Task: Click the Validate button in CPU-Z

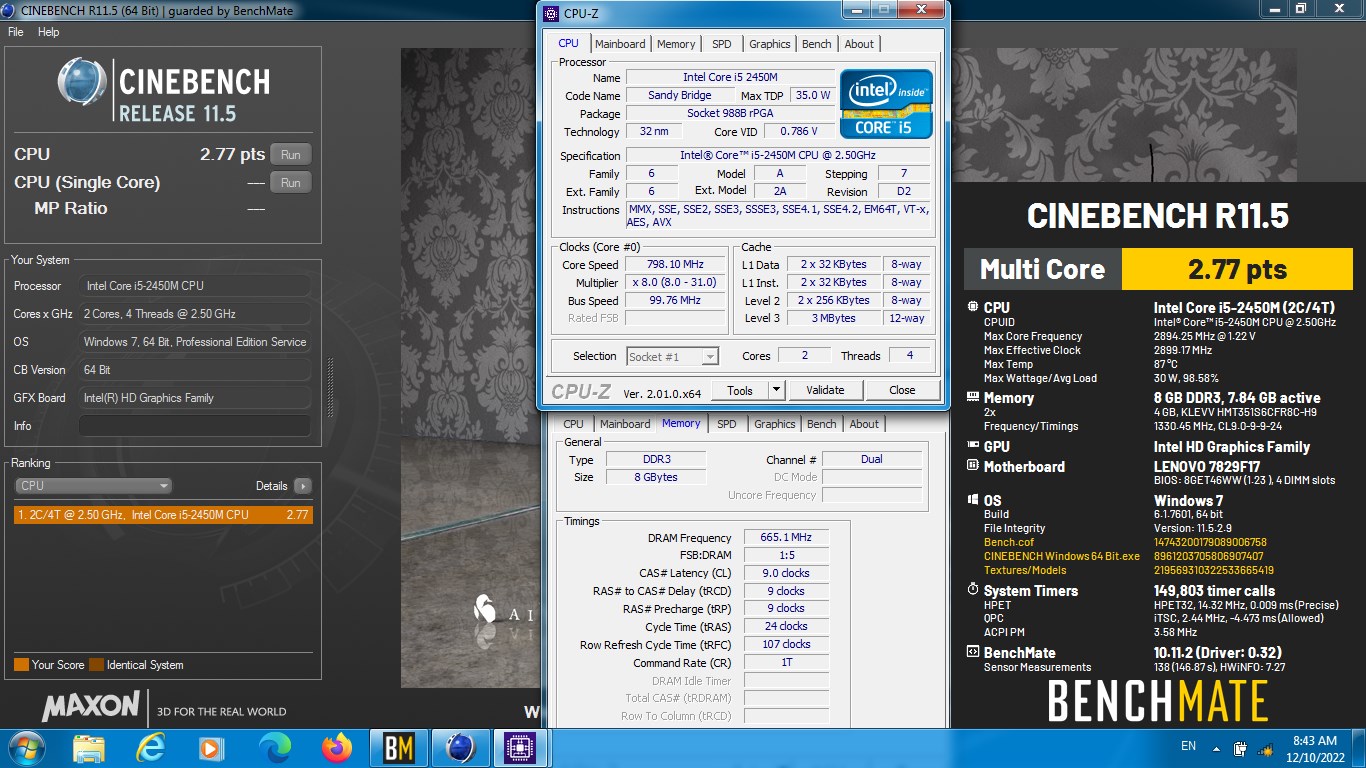Action: pos(825,390)
